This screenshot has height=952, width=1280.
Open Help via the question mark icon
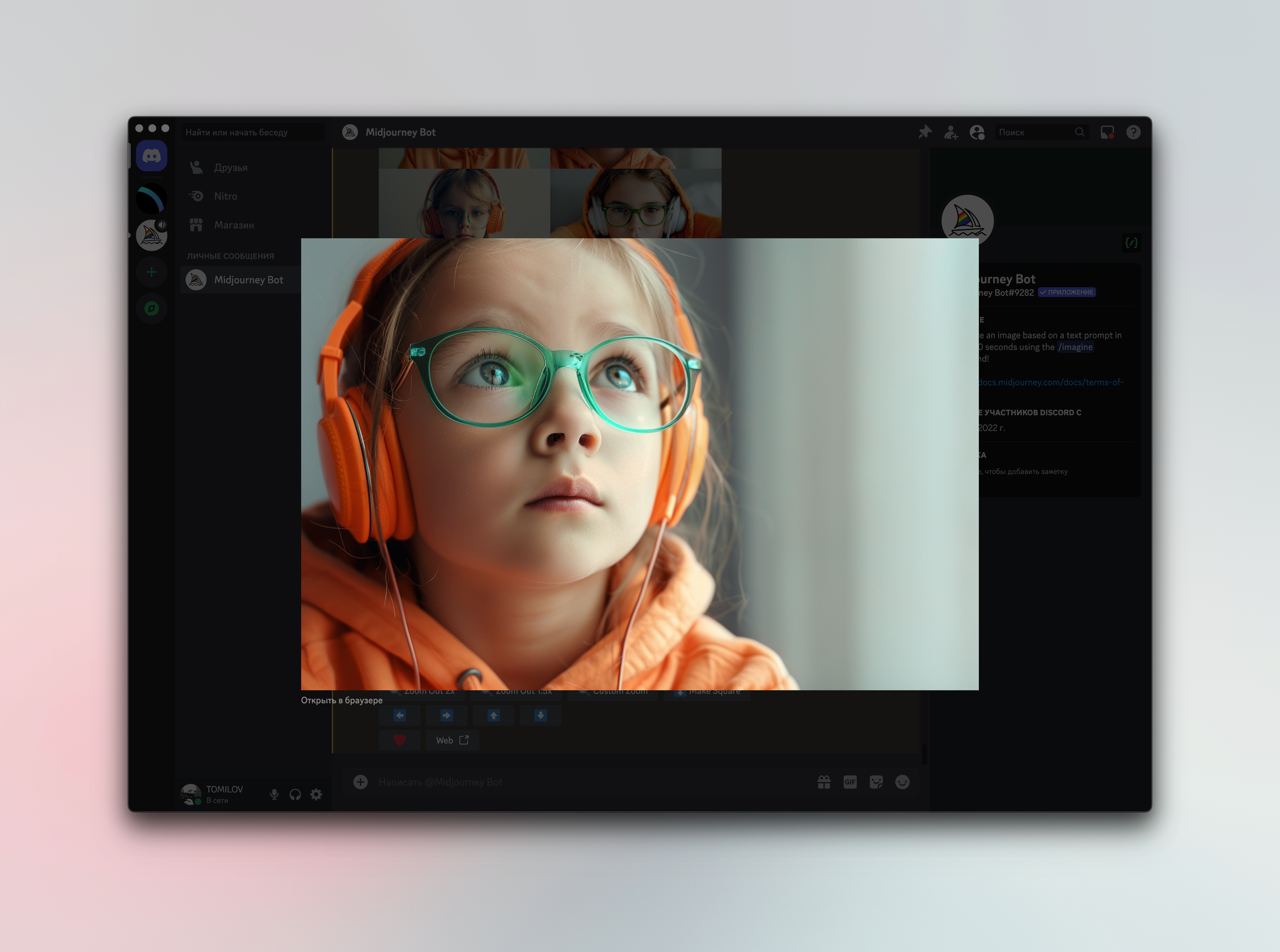(1133, 132)
